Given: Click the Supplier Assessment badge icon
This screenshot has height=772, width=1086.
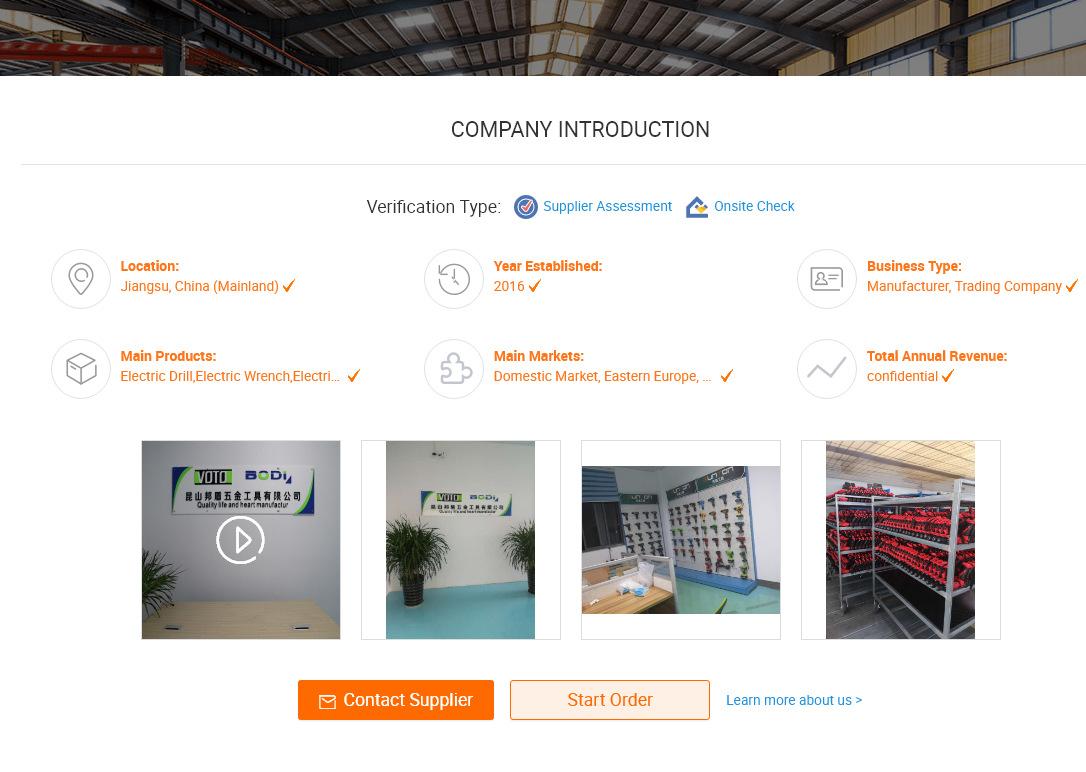Looking at the screenshot, I should tap(526, 207).
